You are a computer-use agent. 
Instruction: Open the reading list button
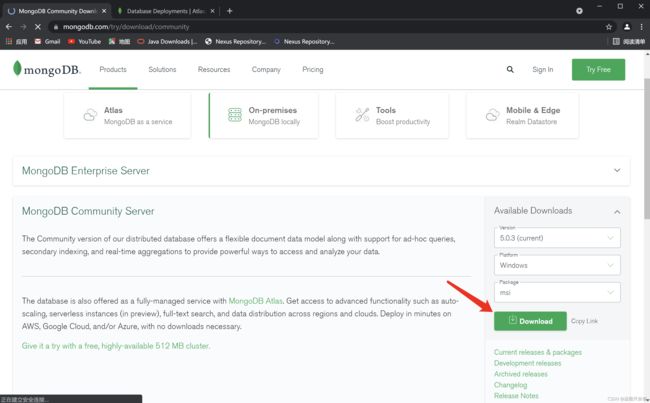(628, 41)
